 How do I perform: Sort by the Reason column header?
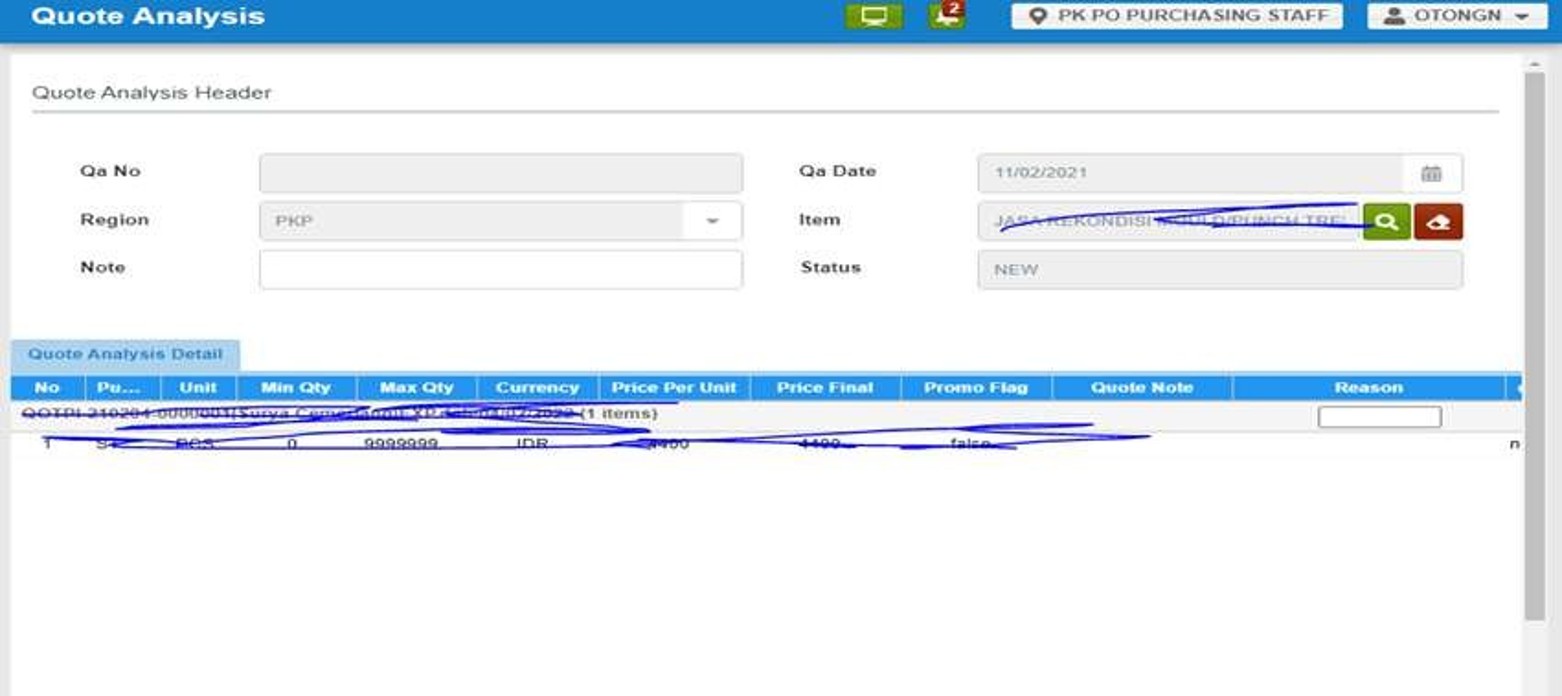(1369, 388)
